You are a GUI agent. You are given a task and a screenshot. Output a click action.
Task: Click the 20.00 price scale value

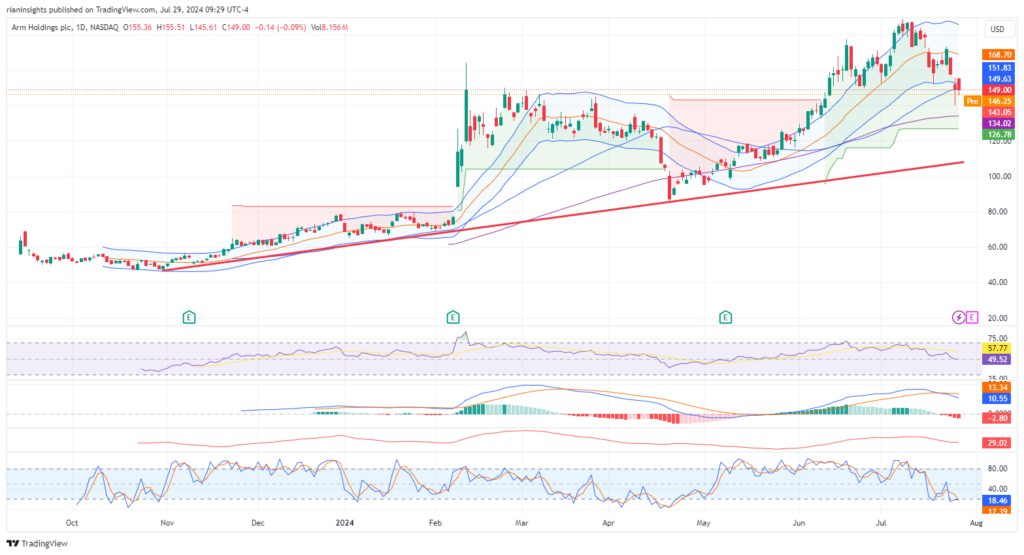coord(1000,318)
